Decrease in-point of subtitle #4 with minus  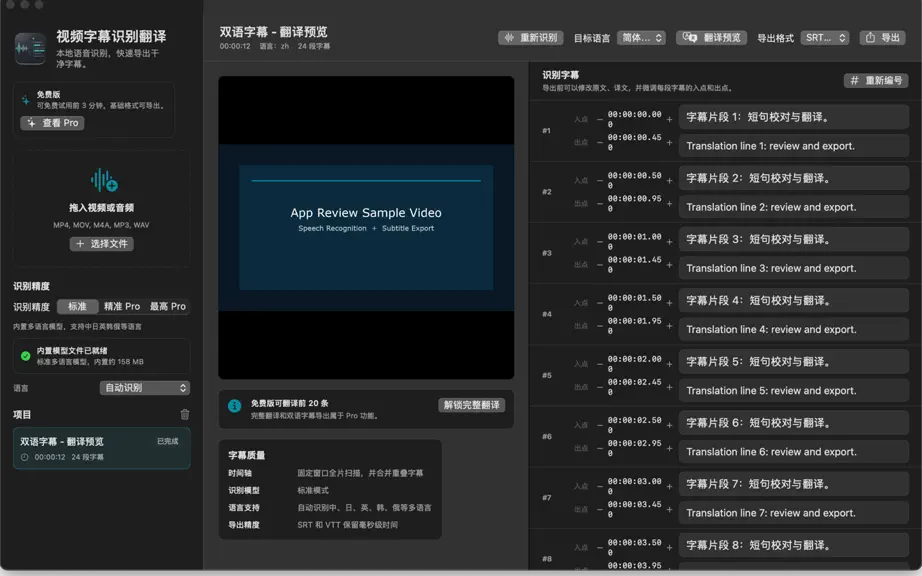pyautogui.click(x=600, y=303)
